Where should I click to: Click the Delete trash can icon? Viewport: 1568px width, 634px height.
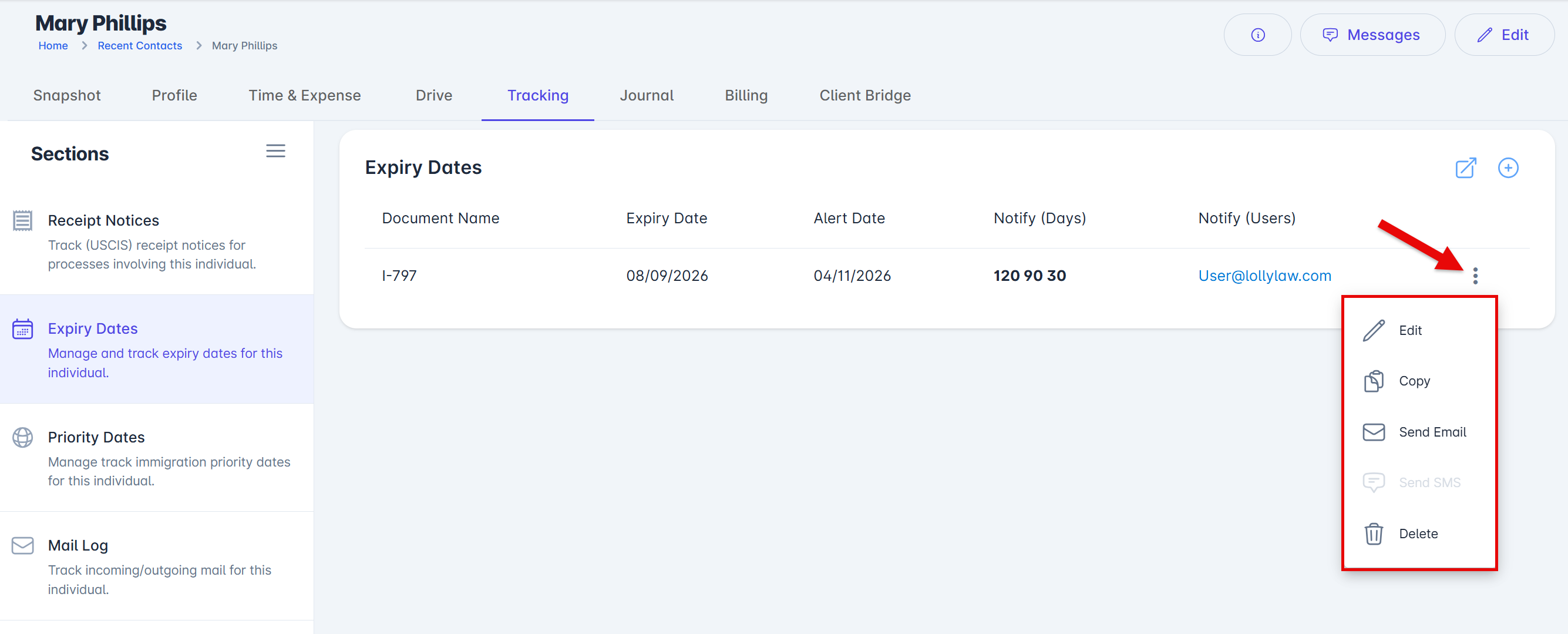1373,534
